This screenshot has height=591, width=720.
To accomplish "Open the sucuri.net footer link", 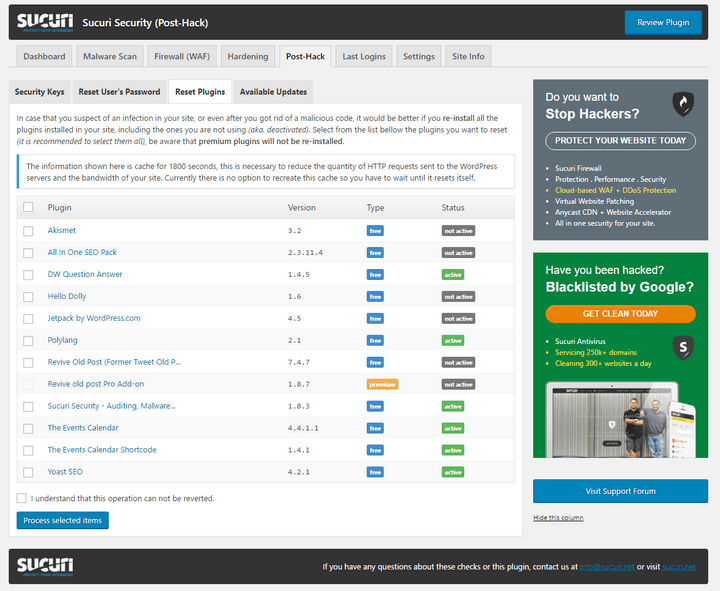I will [679, 567].
